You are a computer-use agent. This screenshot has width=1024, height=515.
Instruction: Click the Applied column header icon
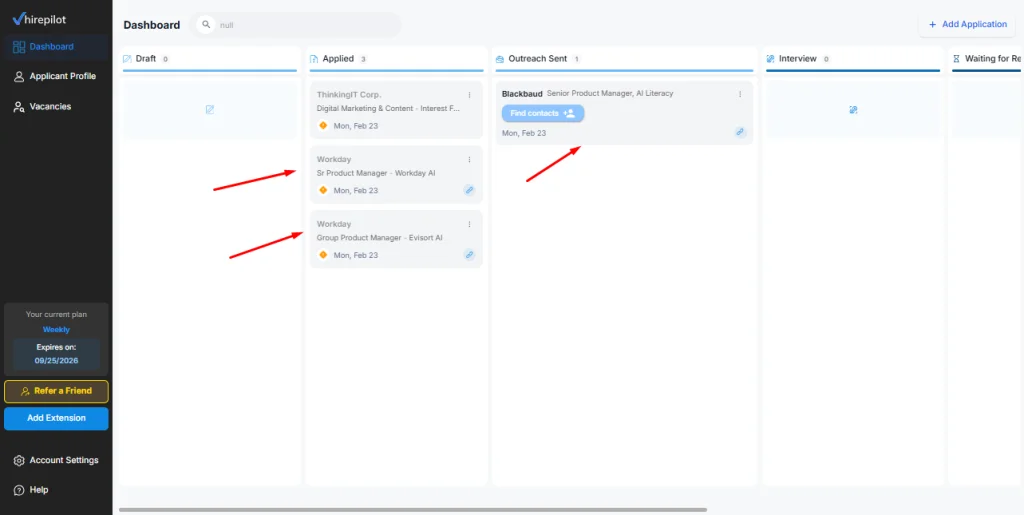(x=314, y=59)
